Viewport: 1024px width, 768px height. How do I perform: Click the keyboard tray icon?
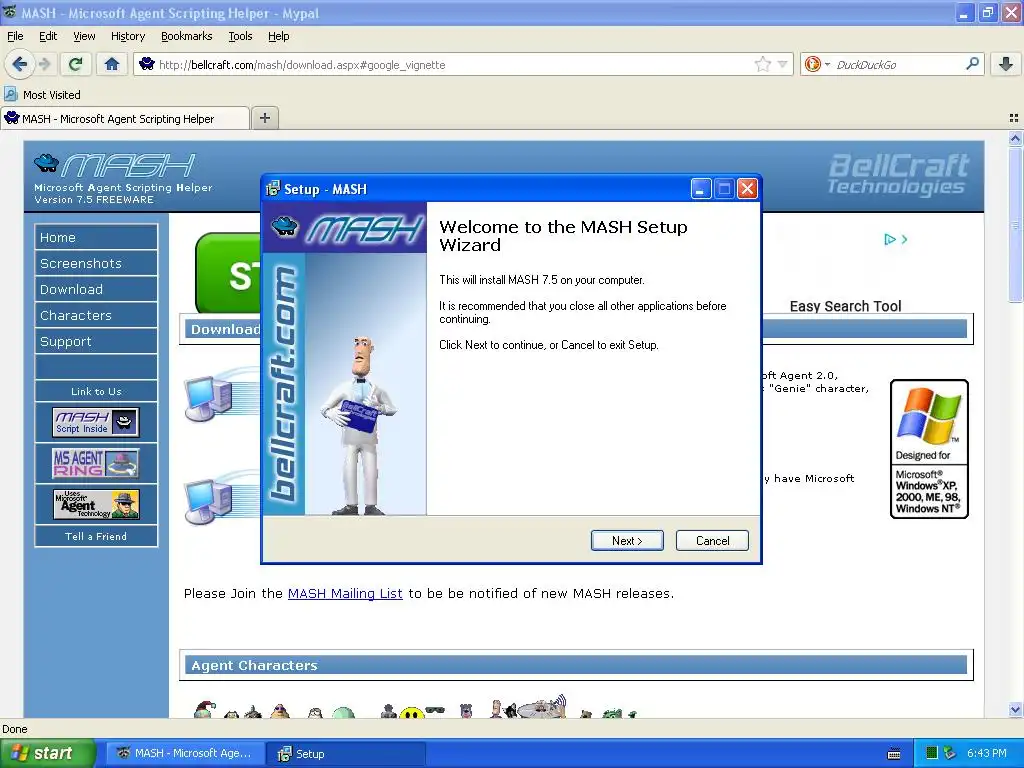(894, 754)
